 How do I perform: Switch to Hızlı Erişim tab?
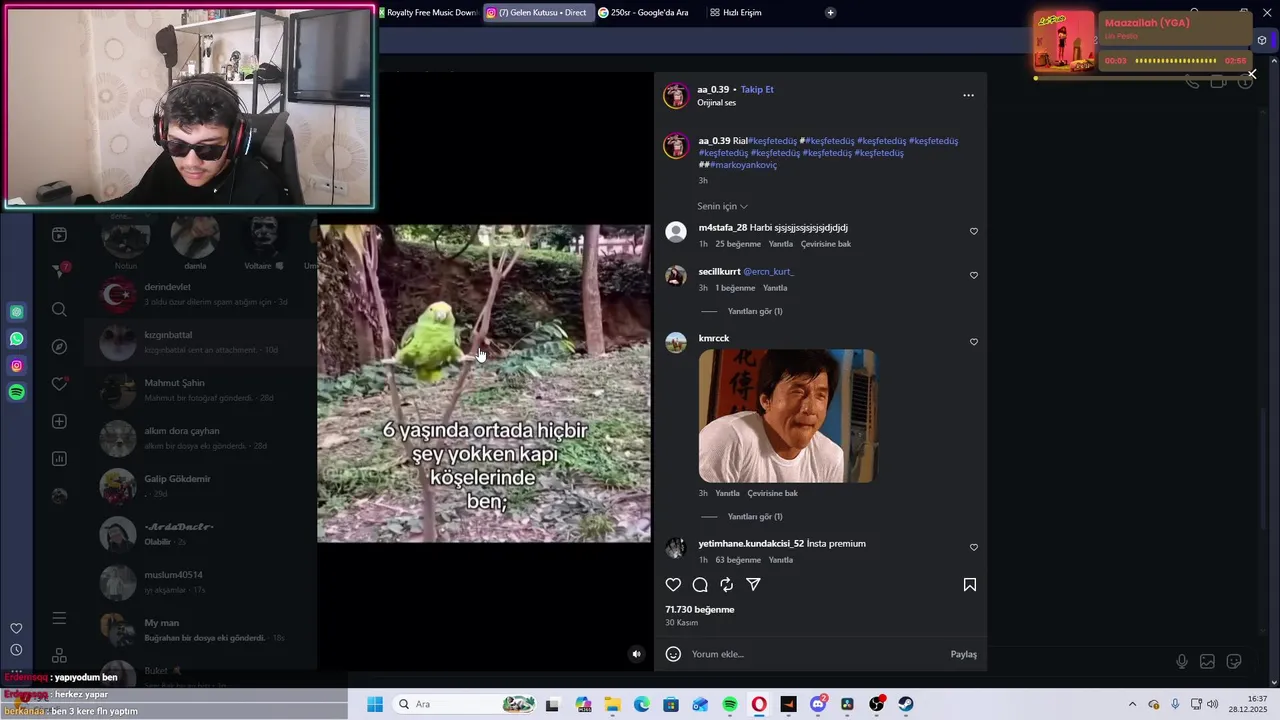736,13
